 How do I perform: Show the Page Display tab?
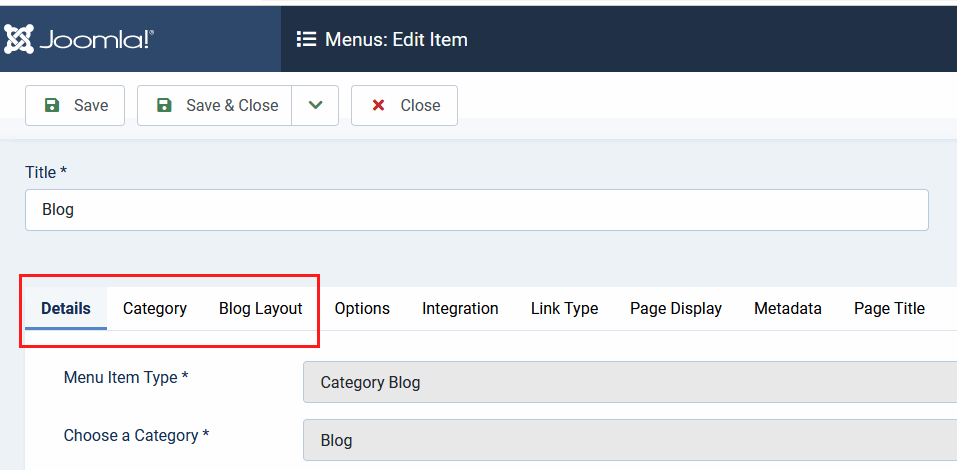click(676, 308)
